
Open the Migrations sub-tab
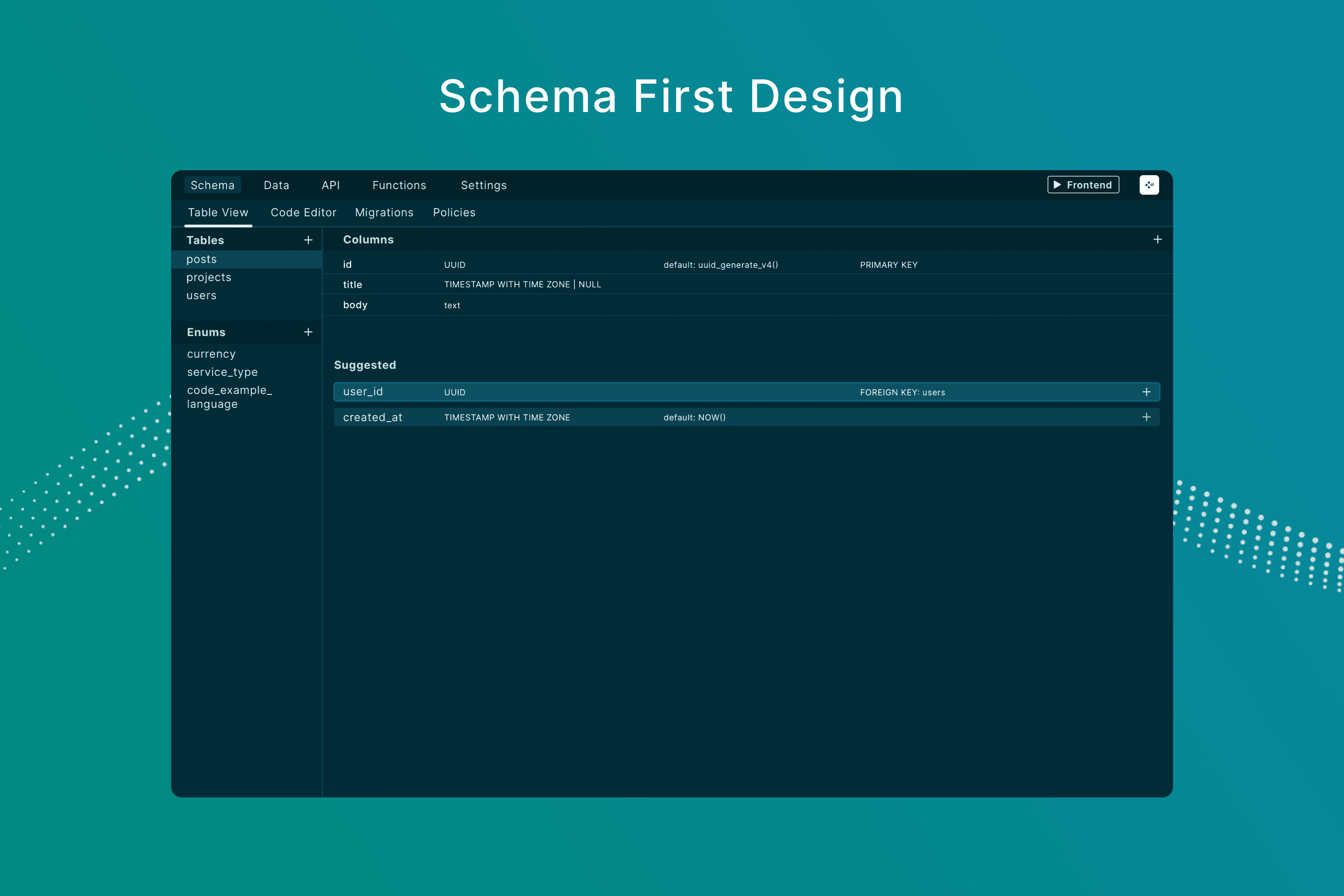(384, 212)
